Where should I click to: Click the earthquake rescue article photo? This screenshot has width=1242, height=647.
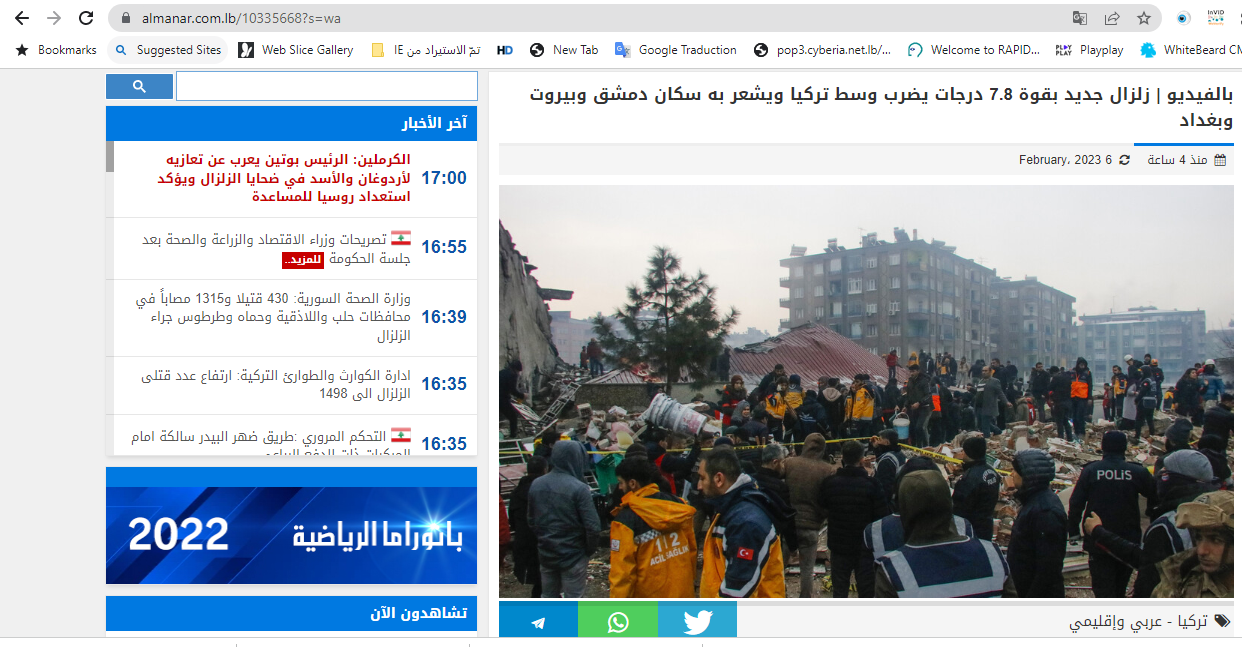coord(866,391)
